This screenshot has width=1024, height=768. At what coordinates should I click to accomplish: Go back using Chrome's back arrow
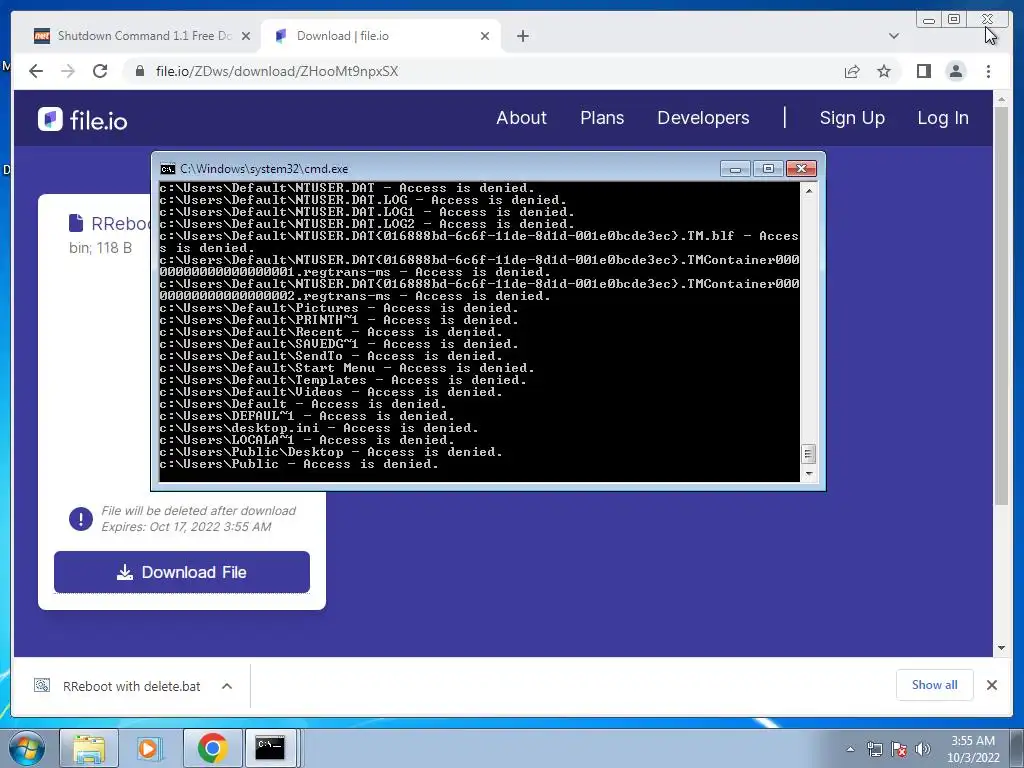[36, 71]
